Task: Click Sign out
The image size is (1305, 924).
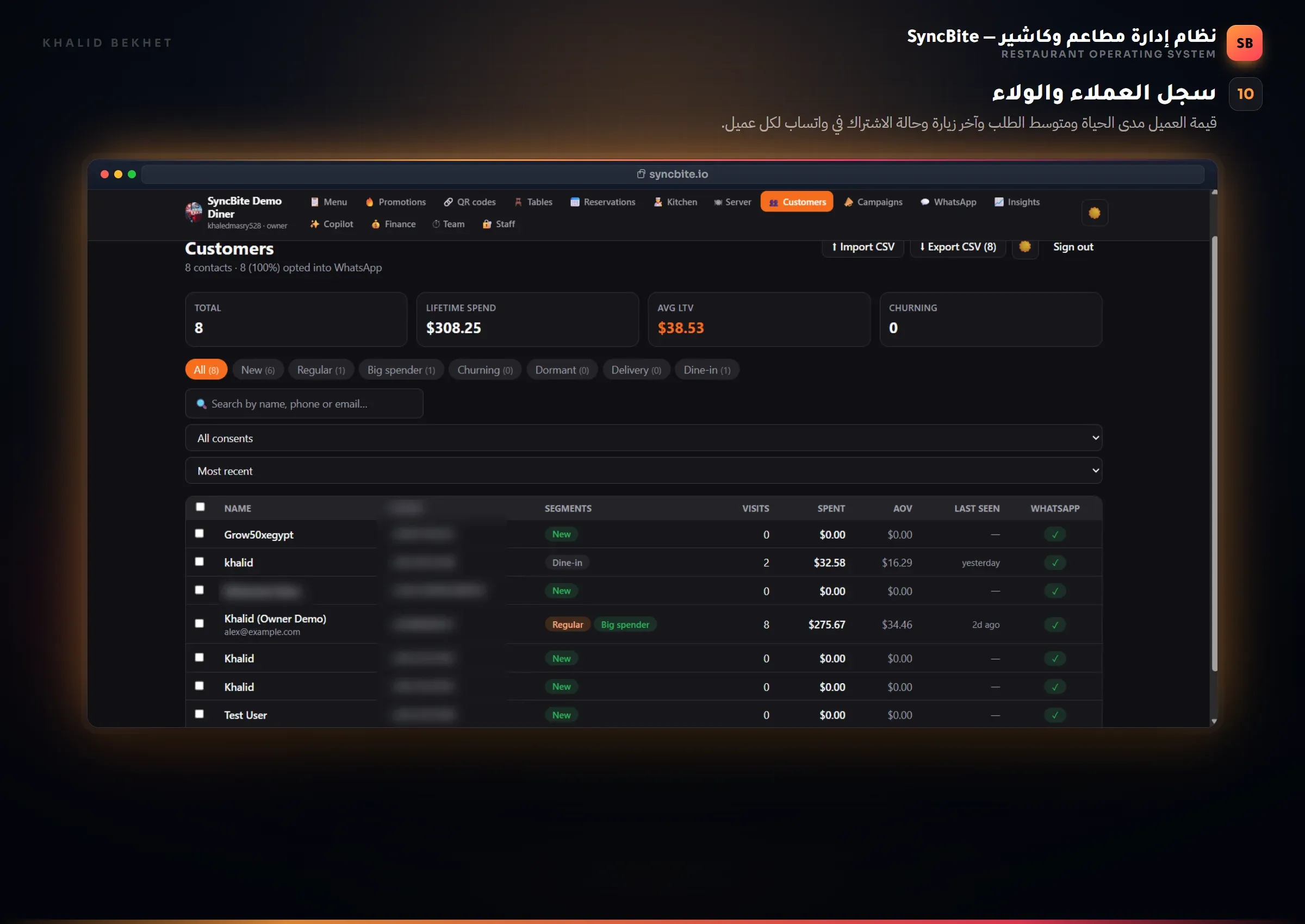Action: [1073, 247]
